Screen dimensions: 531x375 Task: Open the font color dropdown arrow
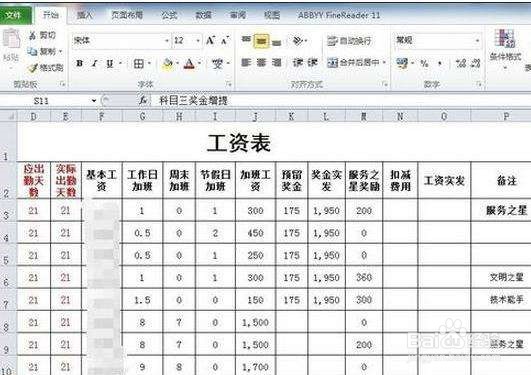point(199,63)
